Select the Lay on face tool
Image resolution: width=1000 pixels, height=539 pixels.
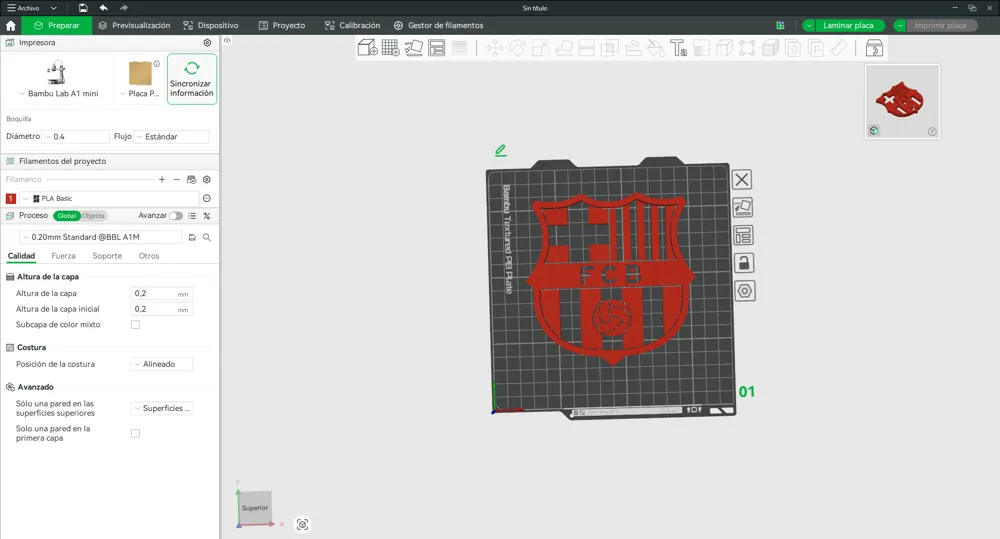click(564, 48)
